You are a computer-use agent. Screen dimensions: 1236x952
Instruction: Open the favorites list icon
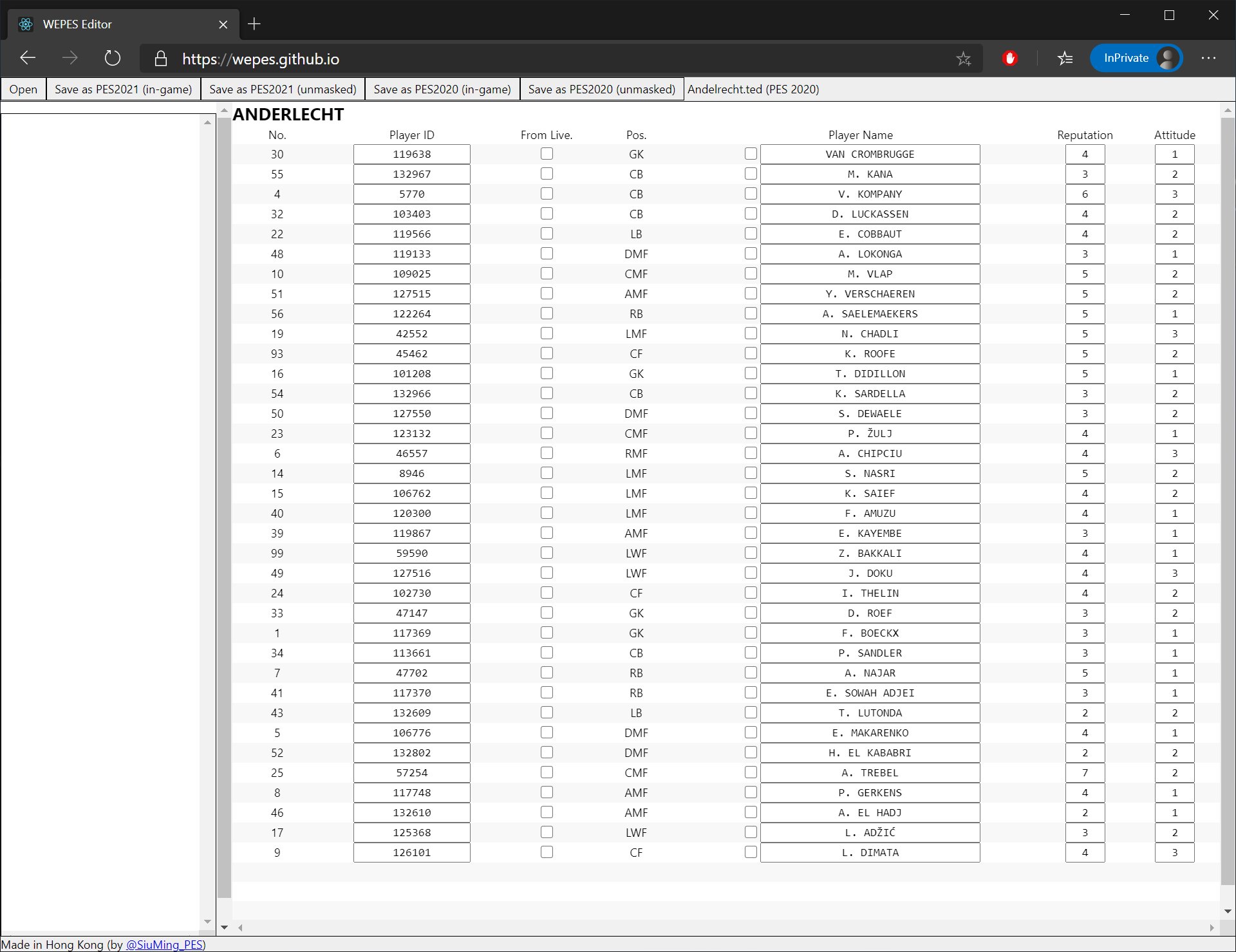pos(1065,59)
